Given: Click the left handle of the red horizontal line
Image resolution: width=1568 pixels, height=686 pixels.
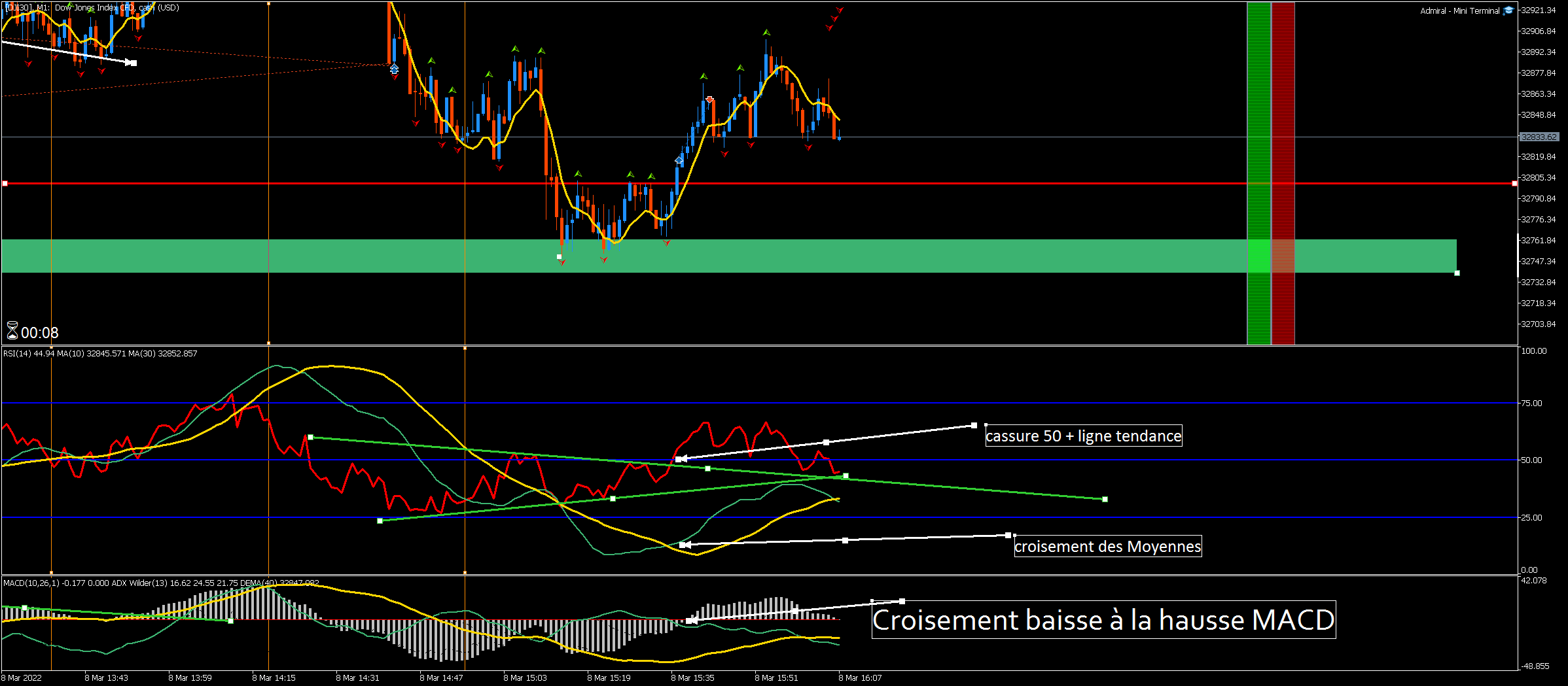Looking at the screenshot, I should click(x=5, y=183).
